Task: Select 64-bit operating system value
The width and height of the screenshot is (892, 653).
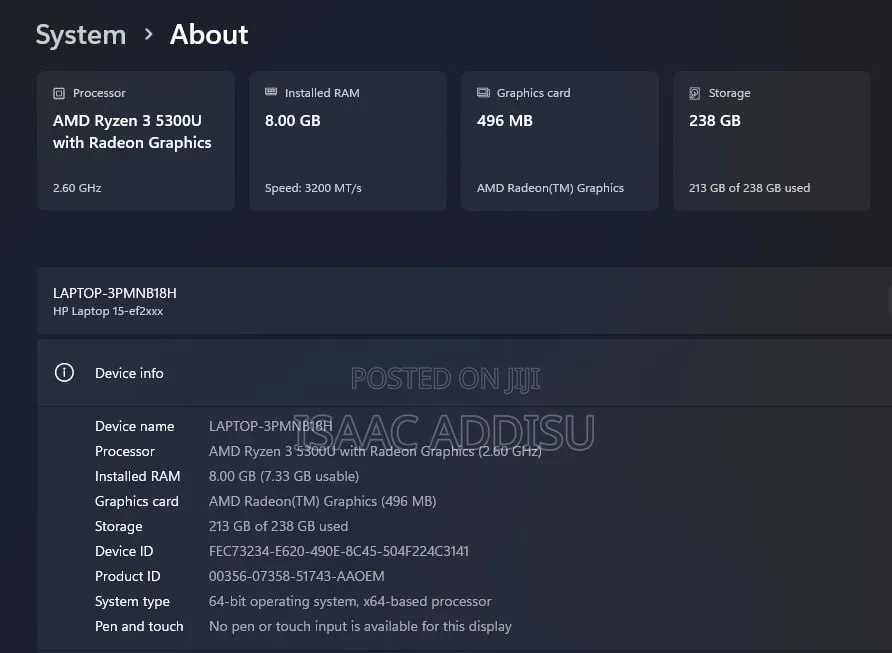Action: coord(350,601)
